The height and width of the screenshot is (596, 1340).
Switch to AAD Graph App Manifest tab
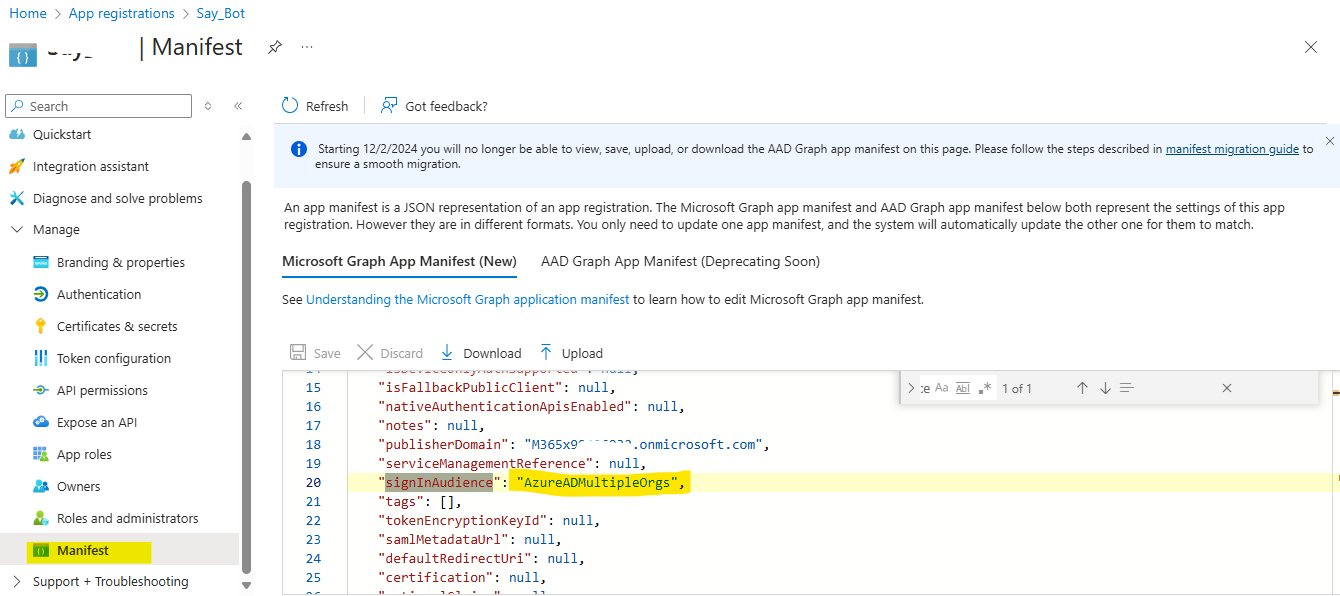pyautogui.click(x=680, y=261)
